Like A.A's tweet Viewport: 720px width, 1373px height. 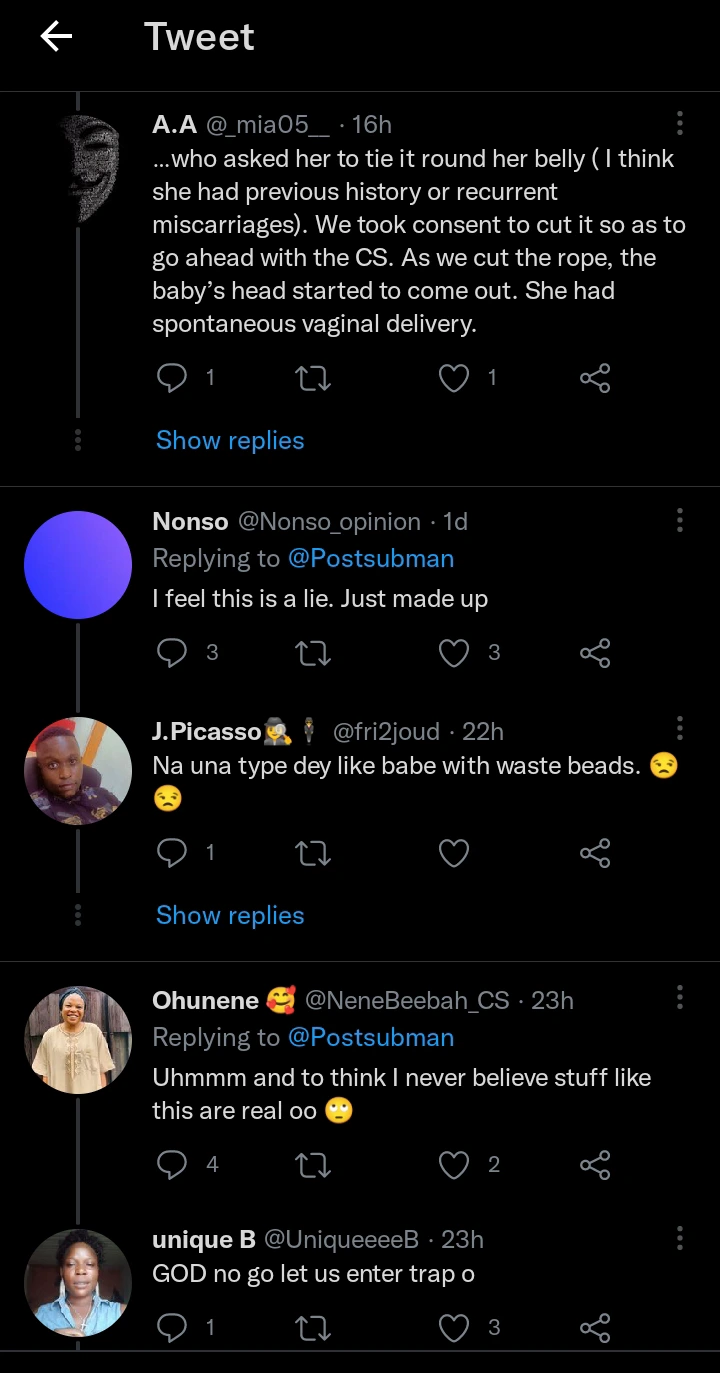[455, 377]
